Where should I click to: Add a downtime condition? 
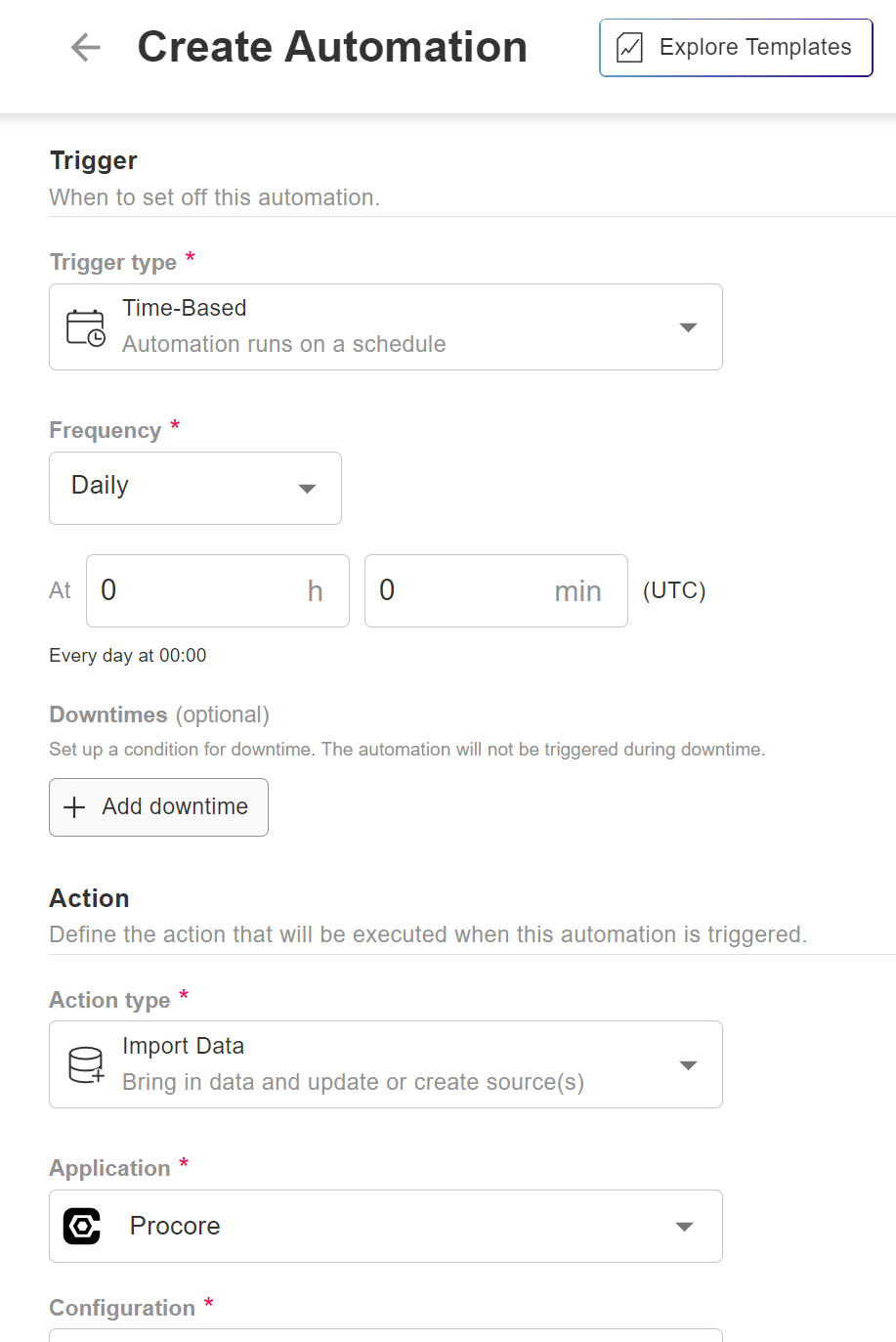pyautogui.click(x=158, y=807)
